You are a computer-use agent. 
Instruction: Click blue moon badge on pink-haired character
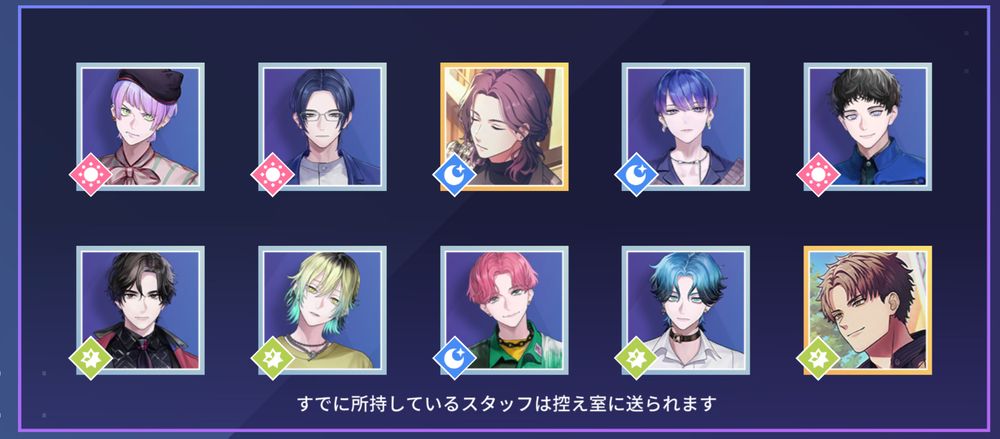(x=454, y=358)
